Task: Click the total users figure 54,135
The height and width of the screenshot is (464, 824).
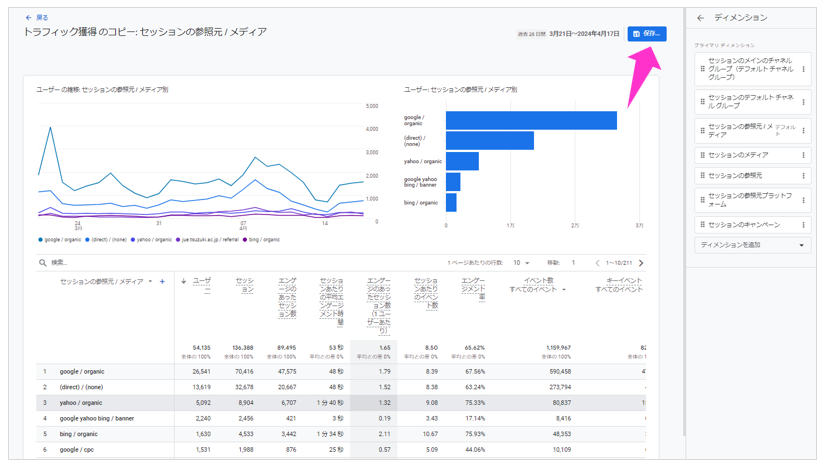Action: point(201,348)
